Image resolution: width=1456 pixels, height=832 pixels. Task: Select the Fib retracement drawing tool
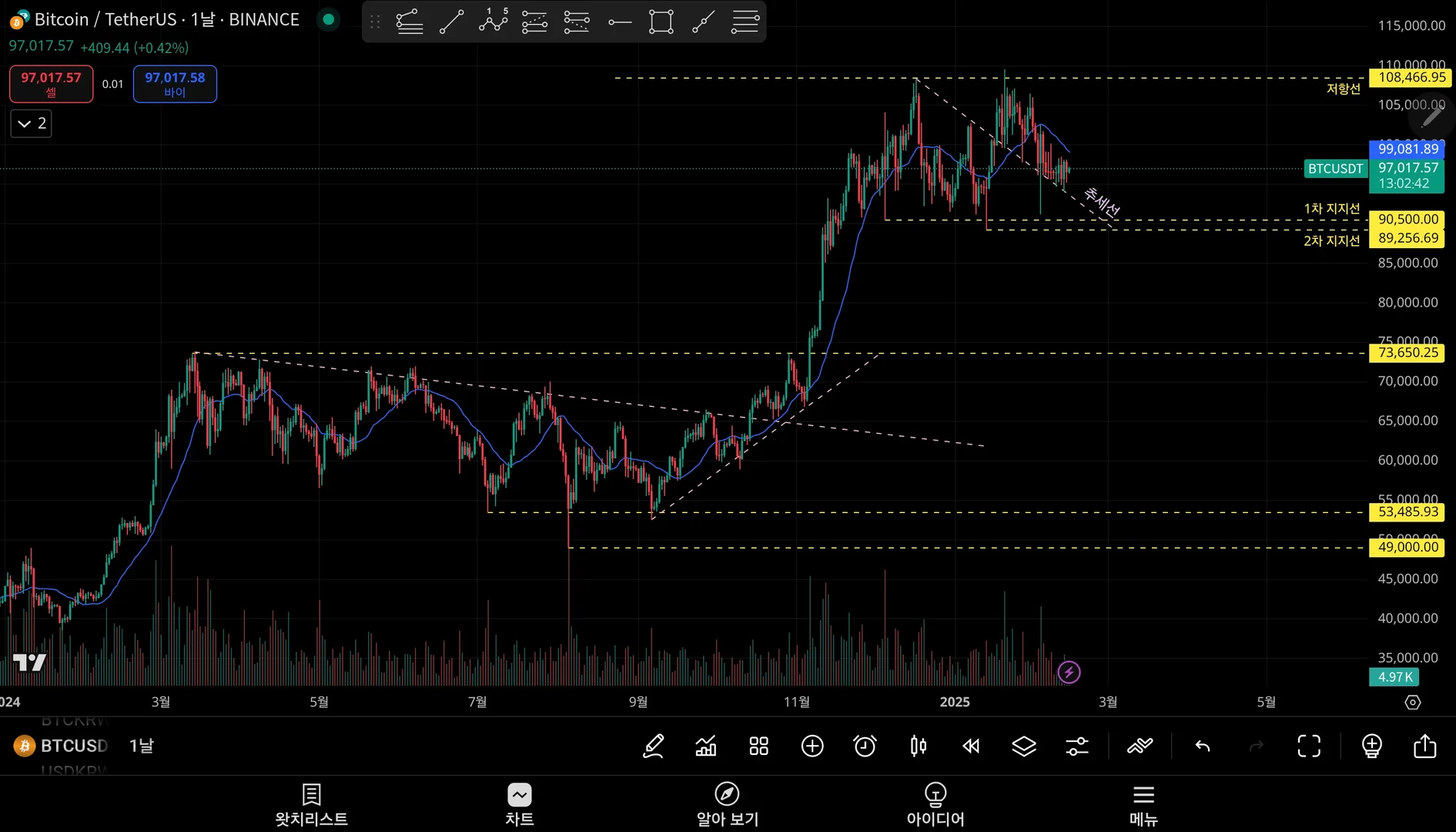tap(410, 22)
